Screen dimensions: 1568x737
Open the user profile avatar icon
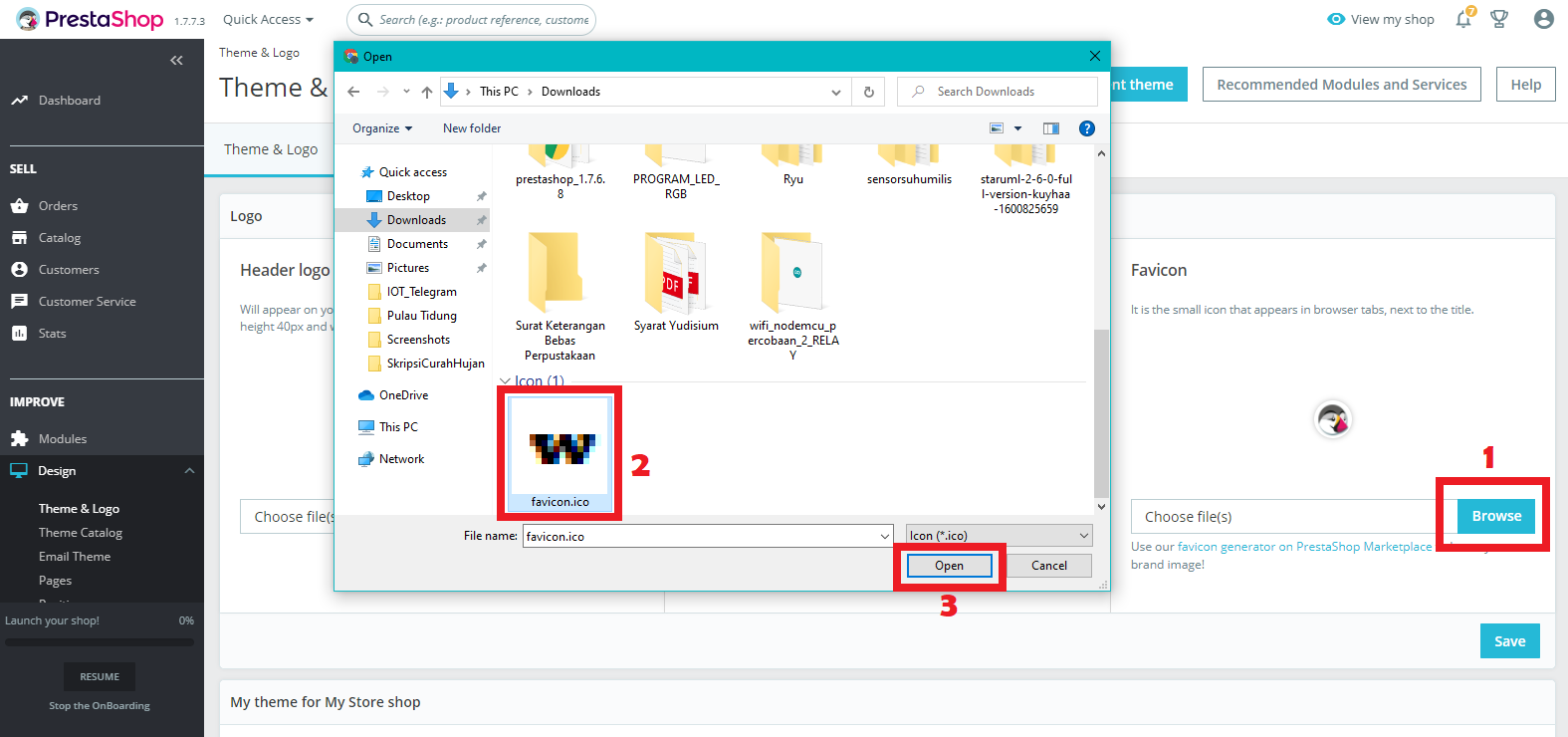pyautogui.click(x=1543, y=19)
